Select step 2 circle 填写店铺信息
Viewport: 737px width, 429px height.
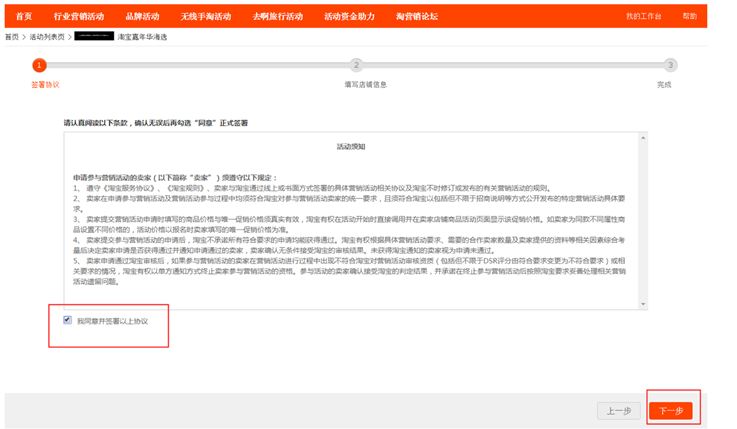(356, 65)
